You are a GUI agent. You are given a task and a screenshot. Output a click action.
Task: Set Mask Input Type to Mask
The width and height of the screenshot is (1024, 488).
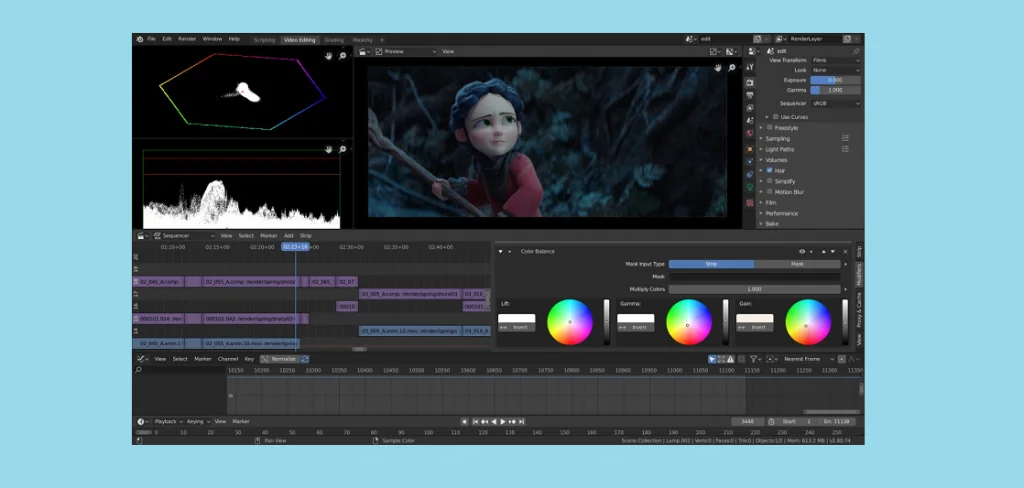pos(797,264)
